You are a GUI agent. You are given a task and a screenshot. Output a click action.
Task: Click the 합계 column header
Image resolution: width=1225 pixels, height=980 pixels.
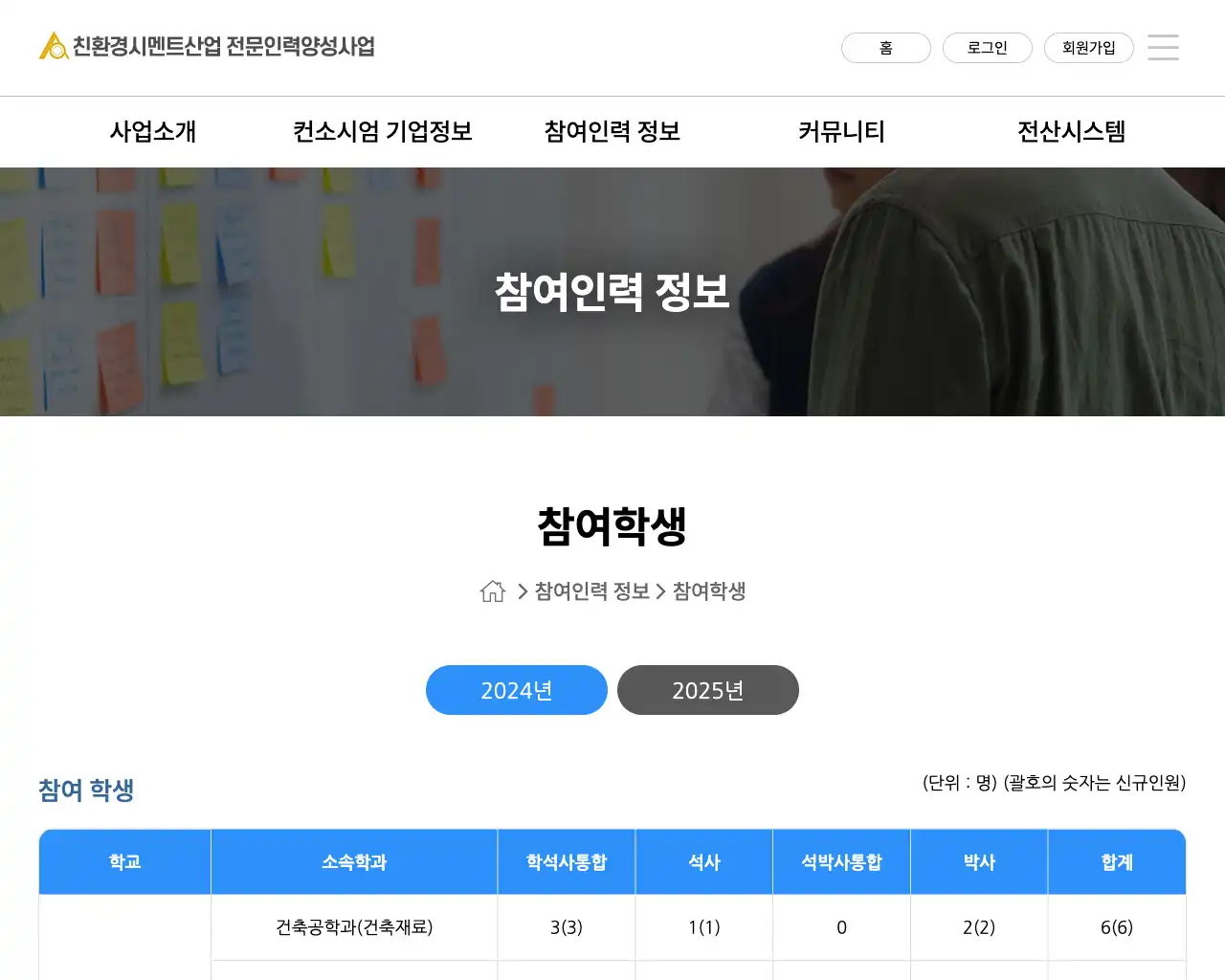click(1117, 862)
